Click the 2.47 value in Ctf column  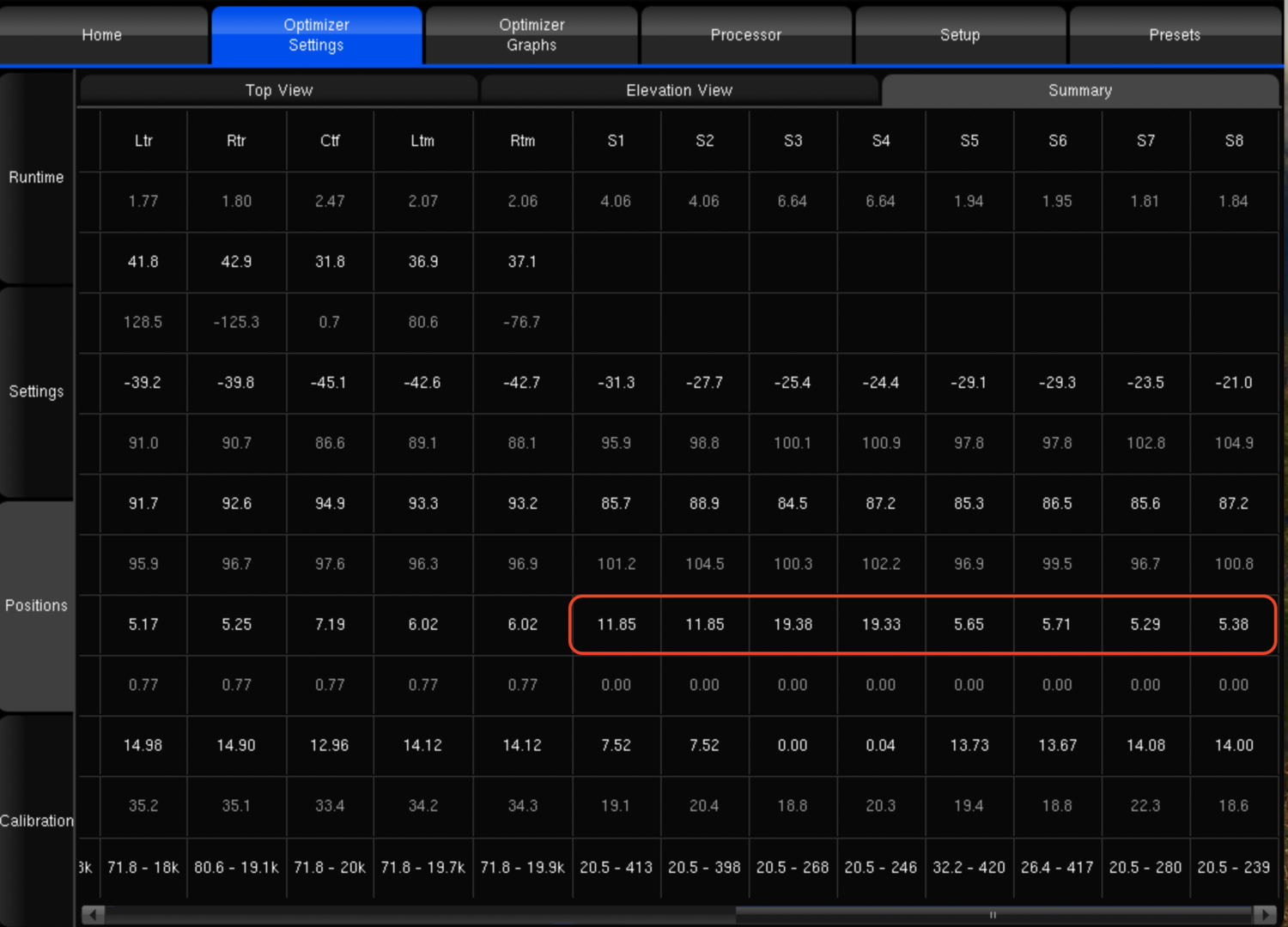point(330,202)
